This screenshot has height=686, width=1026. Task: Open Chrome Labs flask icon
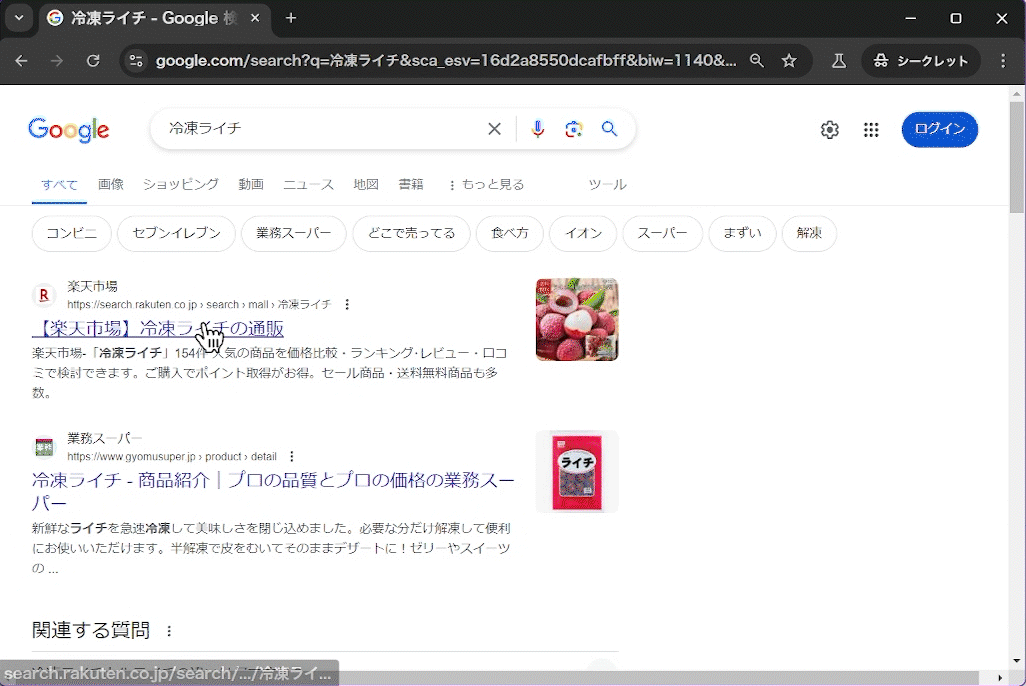(x=838, y=61)
